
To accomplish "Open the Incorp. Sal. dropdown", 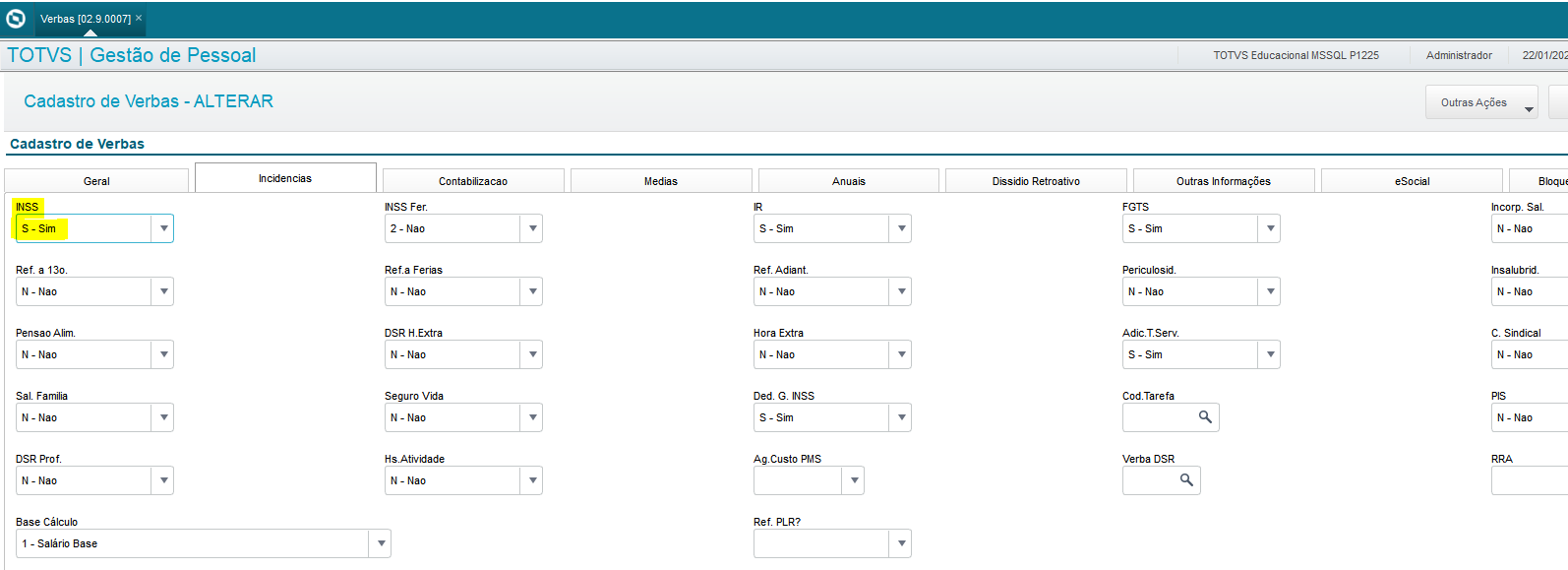I will [1530, 228].
